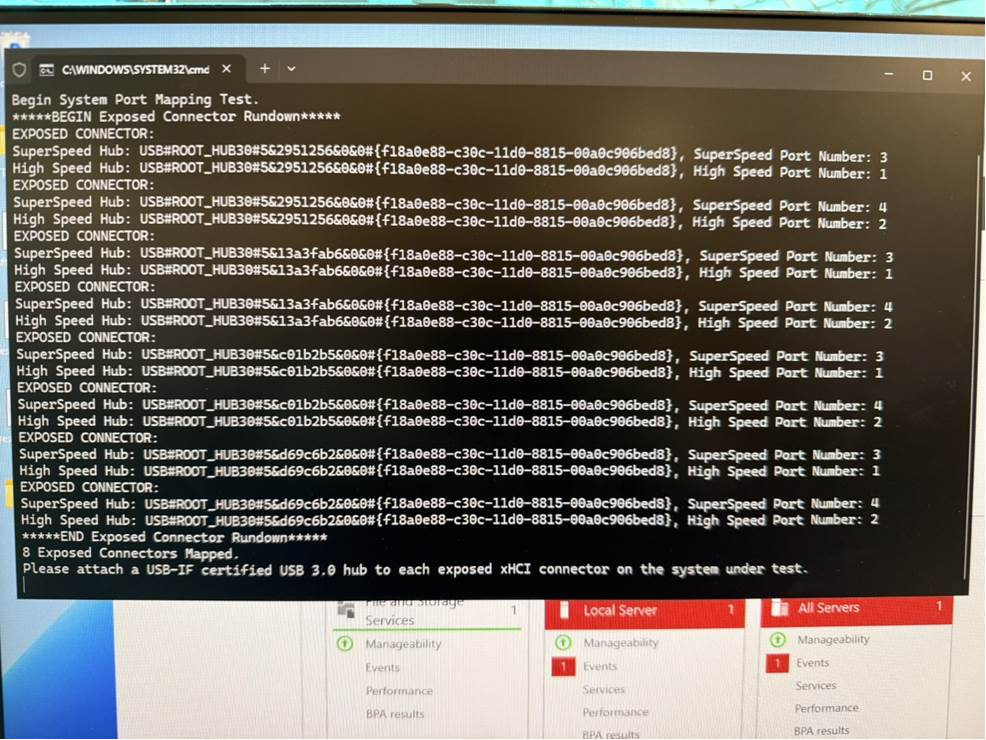This screenshot has height=740, width=986.
Task: Click the shield icon in the terminal title bar
Action: click(x=19, y=69)
